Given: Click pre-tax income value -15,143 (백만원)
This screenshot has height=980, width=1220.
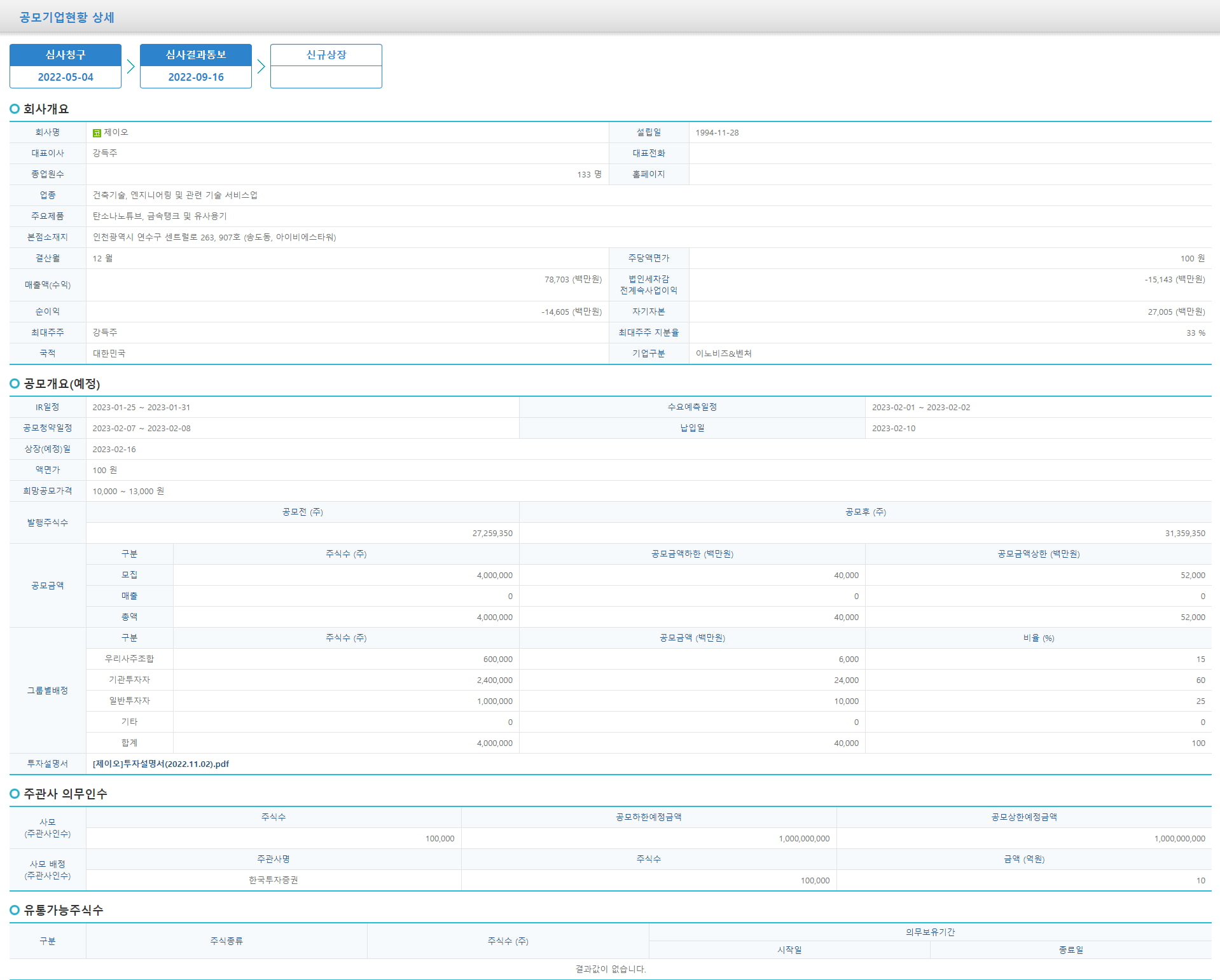Looking at the screenshot, I should (x=1175, y=279).
